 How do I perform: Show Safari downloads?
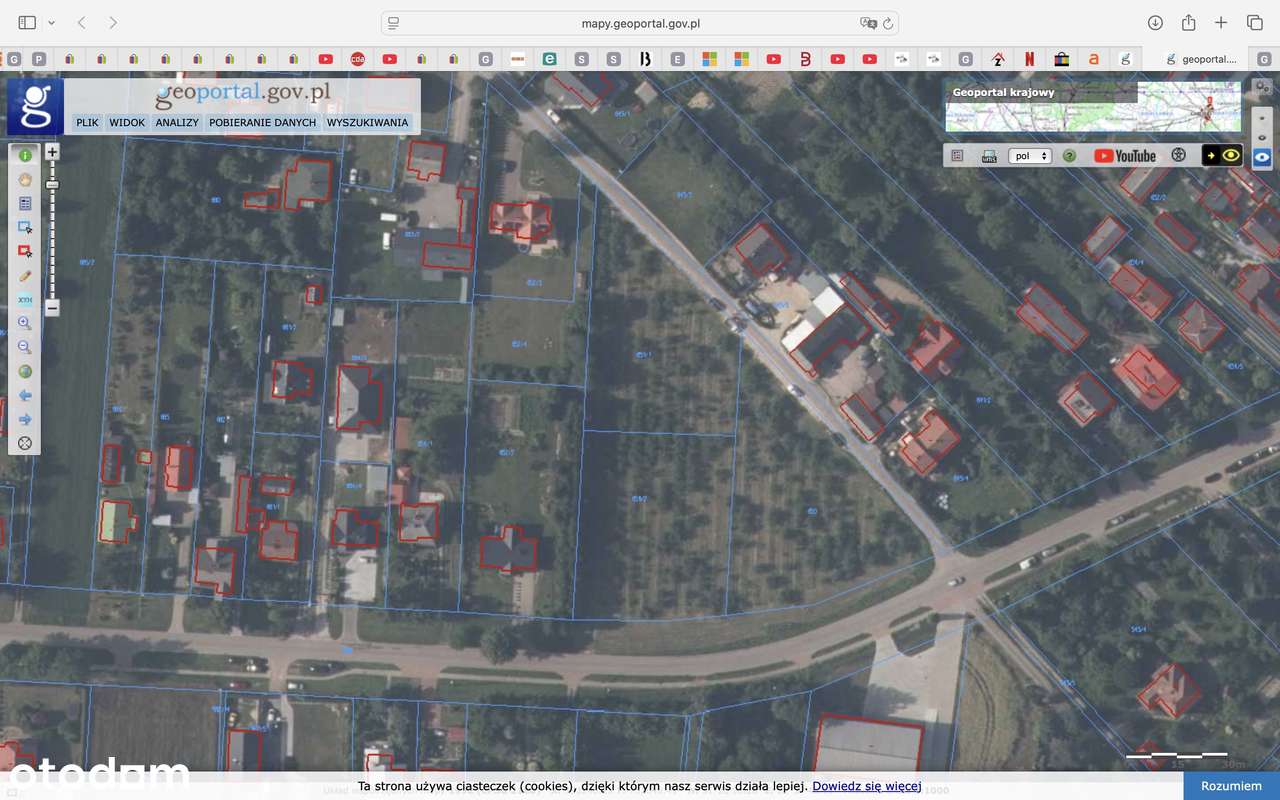1155,22
